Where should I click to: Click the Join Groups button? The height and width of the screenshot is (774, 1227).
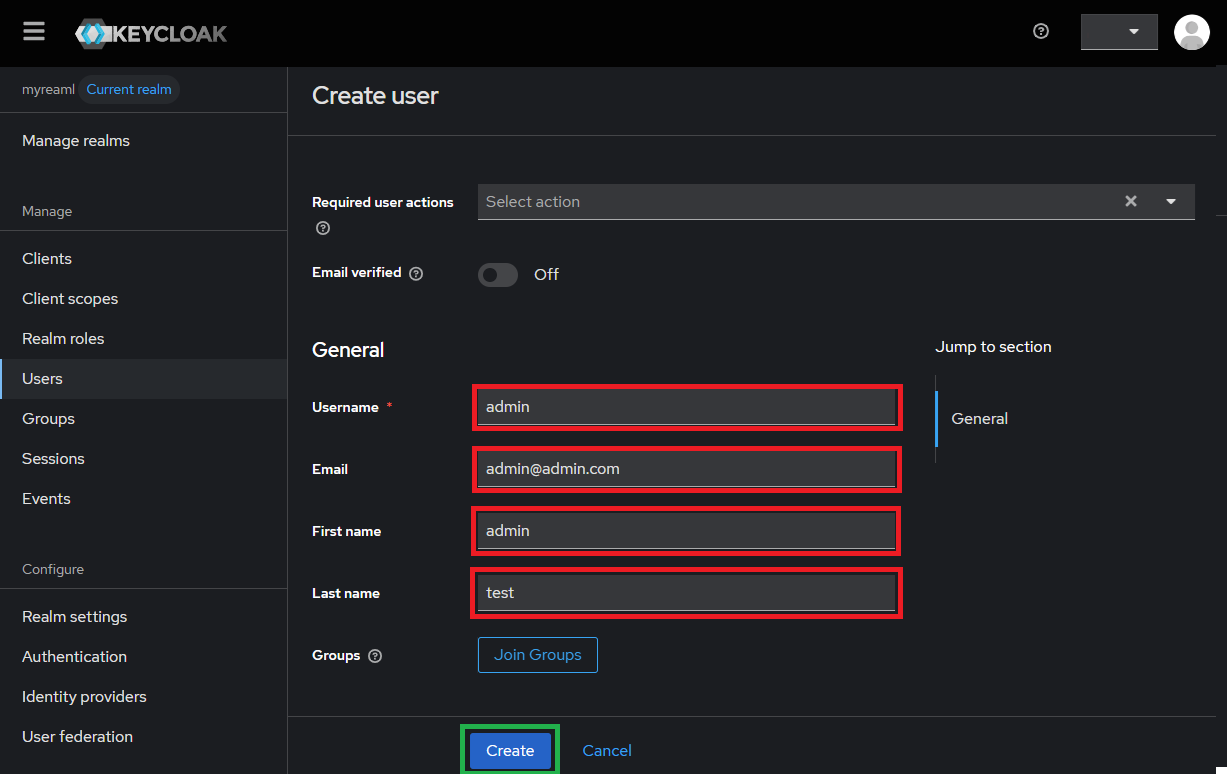[x=537, y=655]
